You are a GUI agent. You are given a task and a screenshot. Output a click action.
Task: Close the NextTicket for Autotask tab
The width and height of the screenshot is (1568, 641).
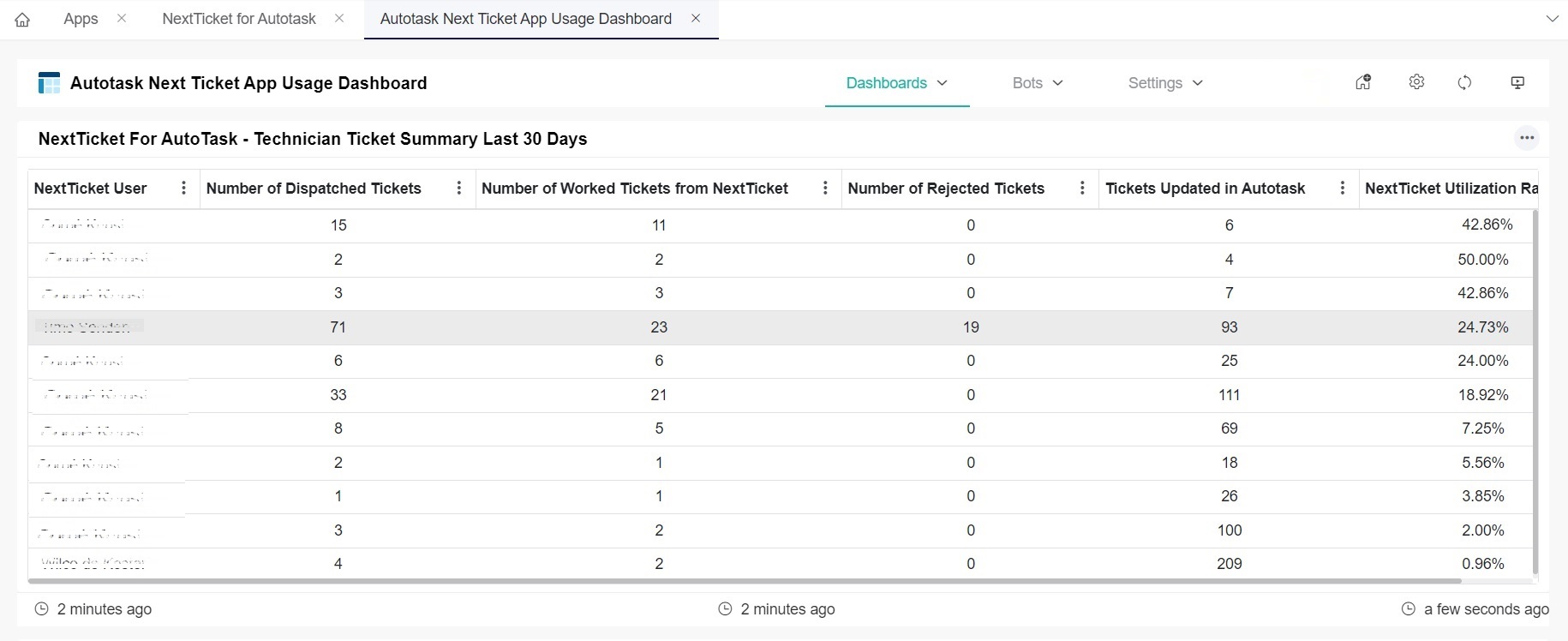tap(339, 18)
